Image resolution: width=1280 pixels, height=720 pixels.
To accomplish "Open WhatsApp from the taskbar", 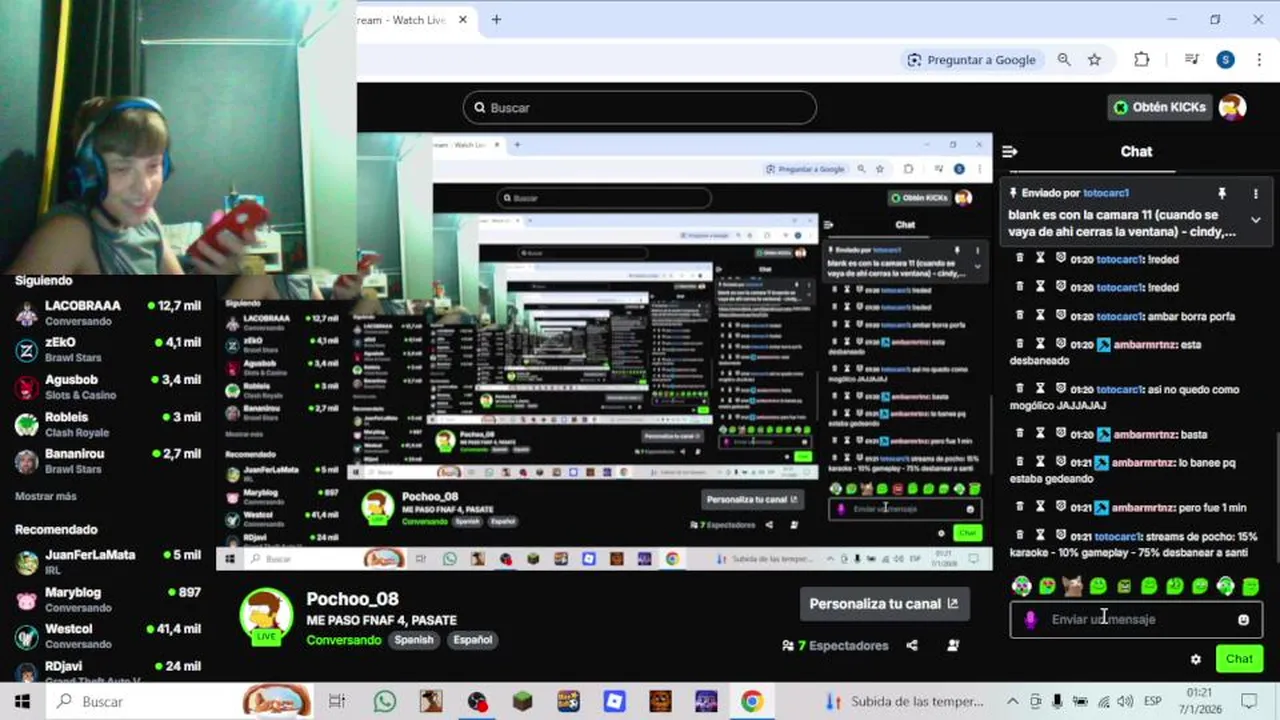I will [385, 702].
